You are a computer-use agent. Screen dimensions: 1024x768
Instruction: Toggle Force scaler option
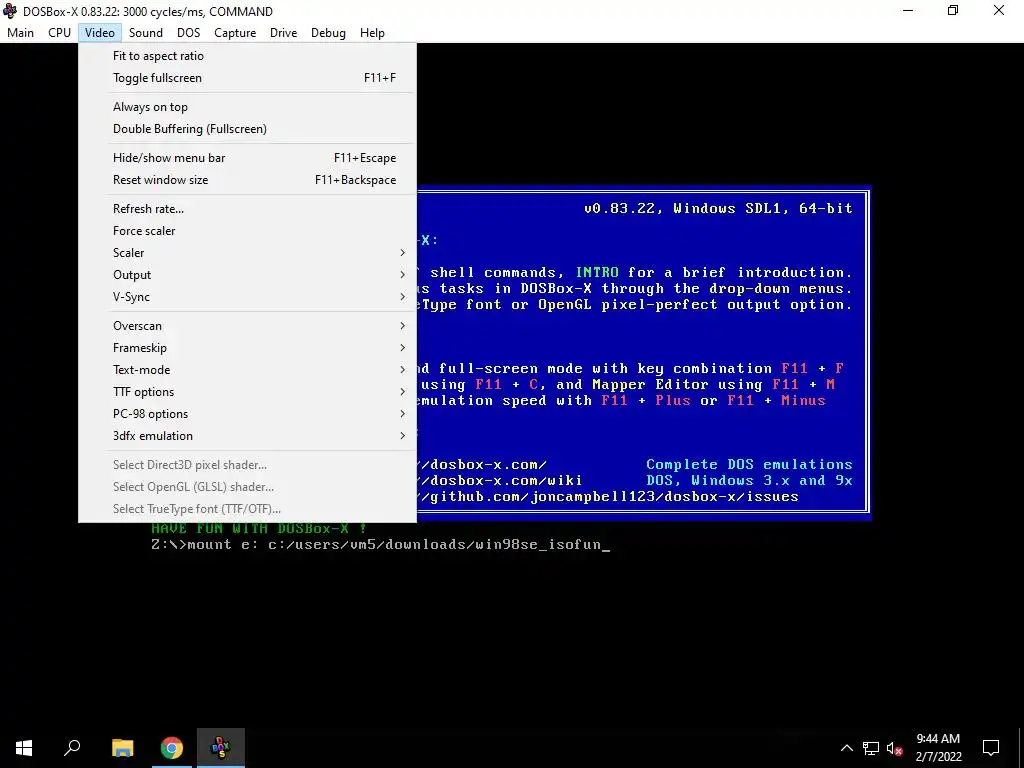click(x=247, y=231)
